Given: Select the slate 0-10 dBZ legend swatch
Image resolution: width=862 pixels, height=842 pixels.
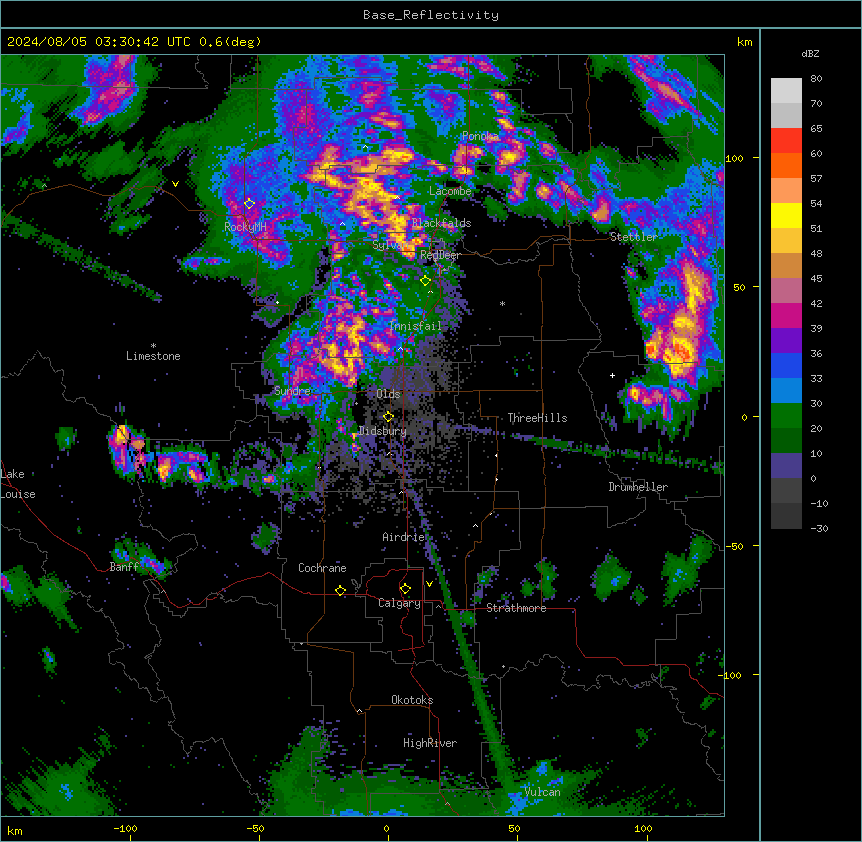Looking at the screenshot, I should point(786,466).
